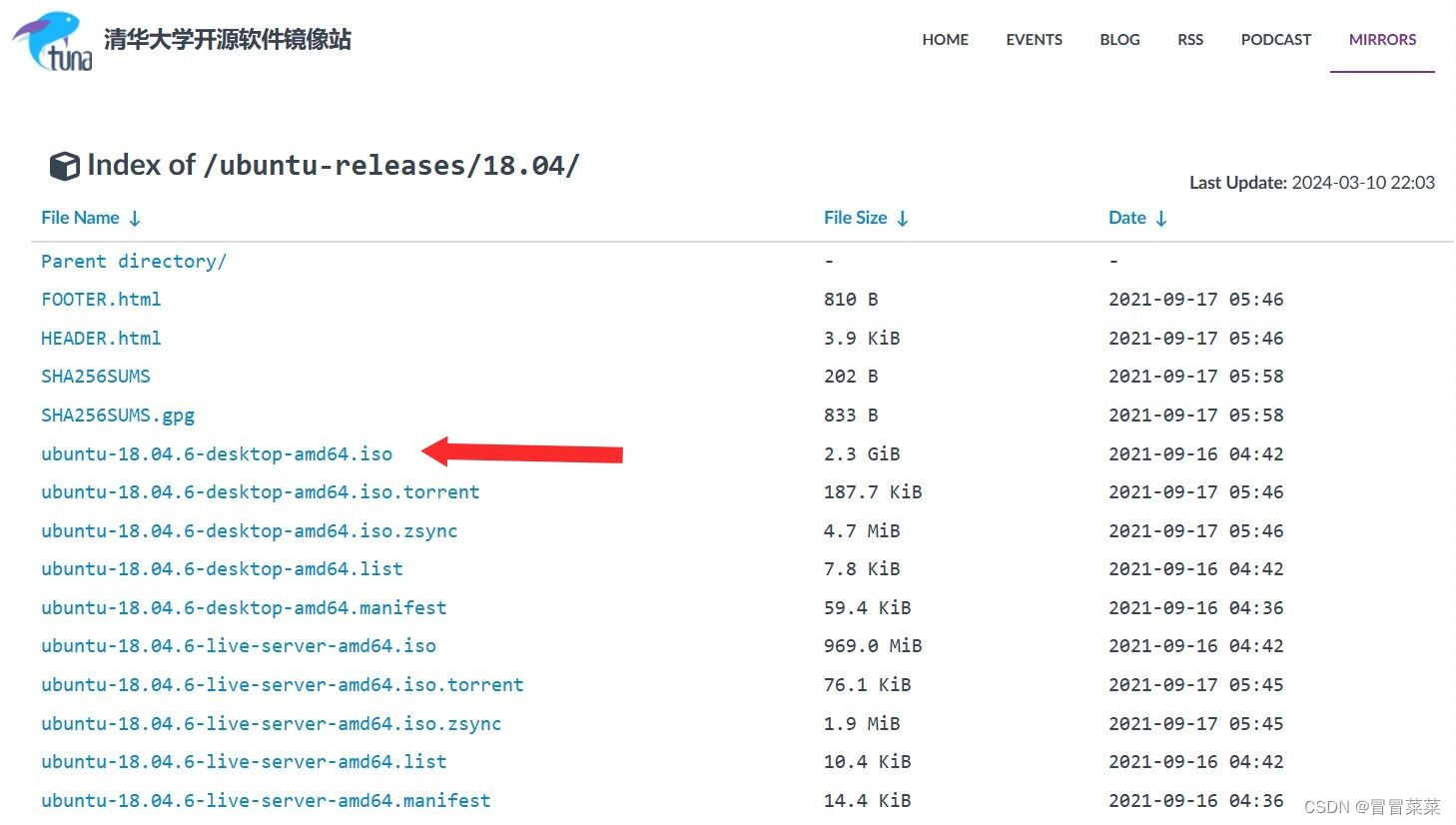This screenshot has width=1456, height=825.
Task: Click the 76.1 KiB size value
Action: coord(868,685)
